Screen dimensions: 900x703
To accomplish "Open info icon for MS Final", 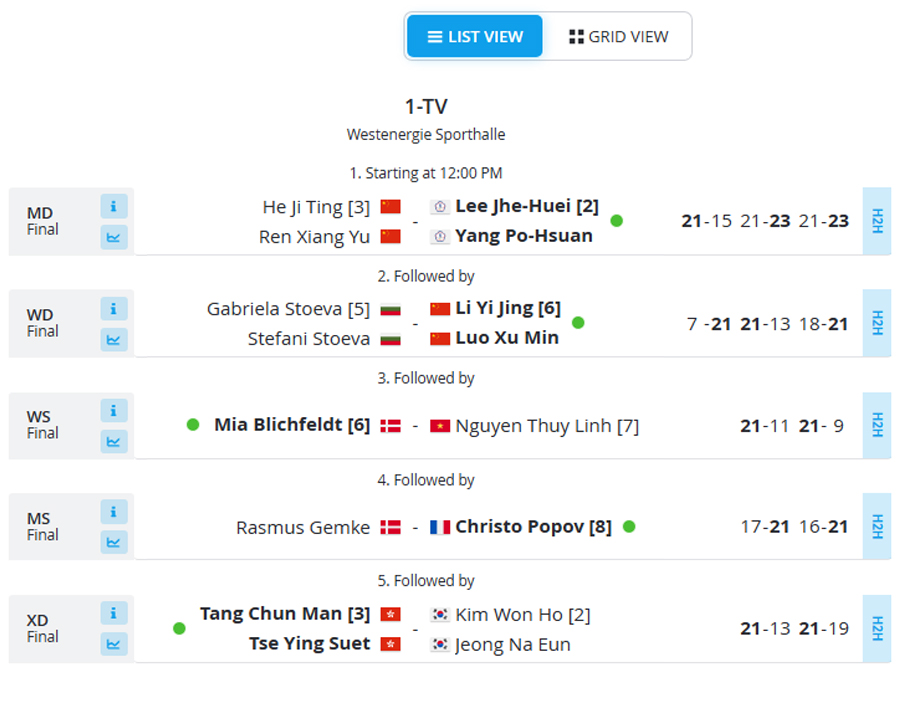I will pyautogui.click(x=114, y=512).
